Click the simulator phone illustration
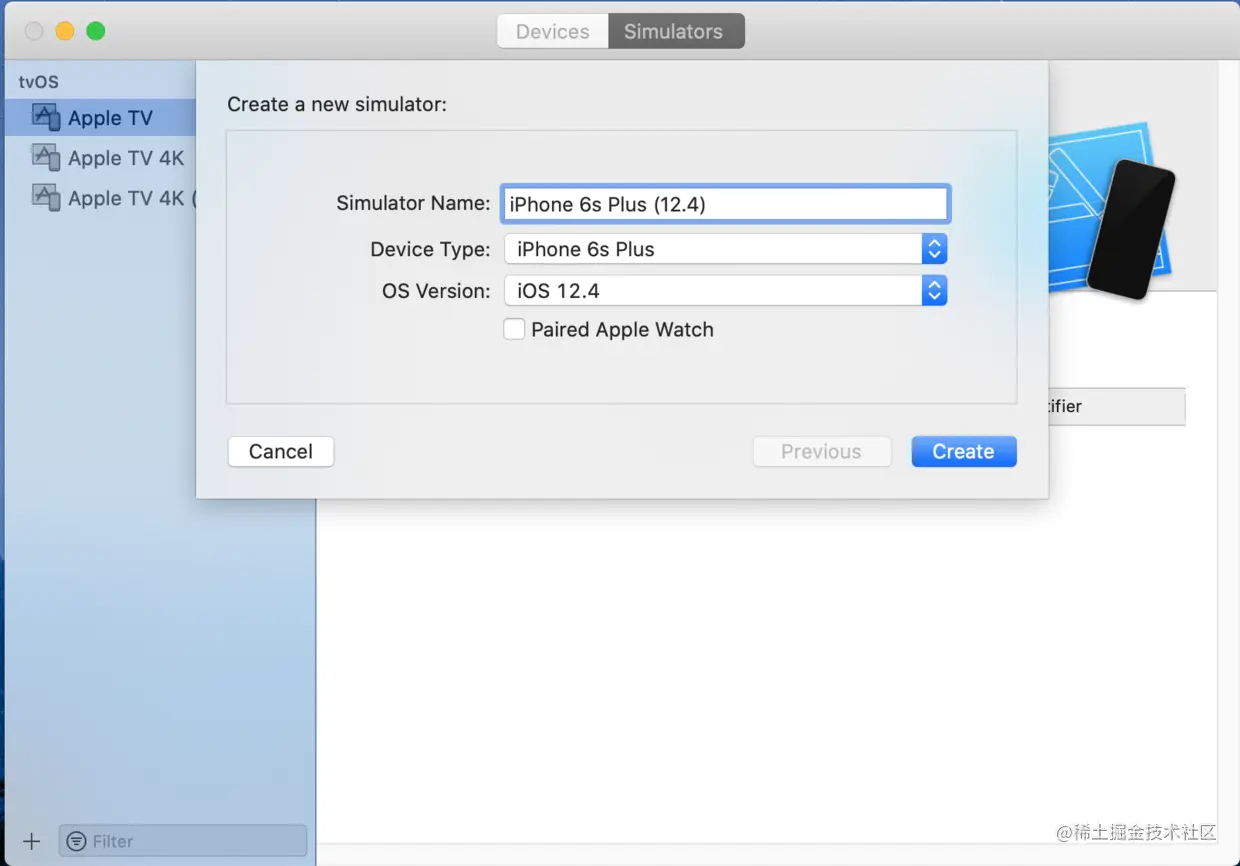1240x866 pixels. tap(1130, 229)
